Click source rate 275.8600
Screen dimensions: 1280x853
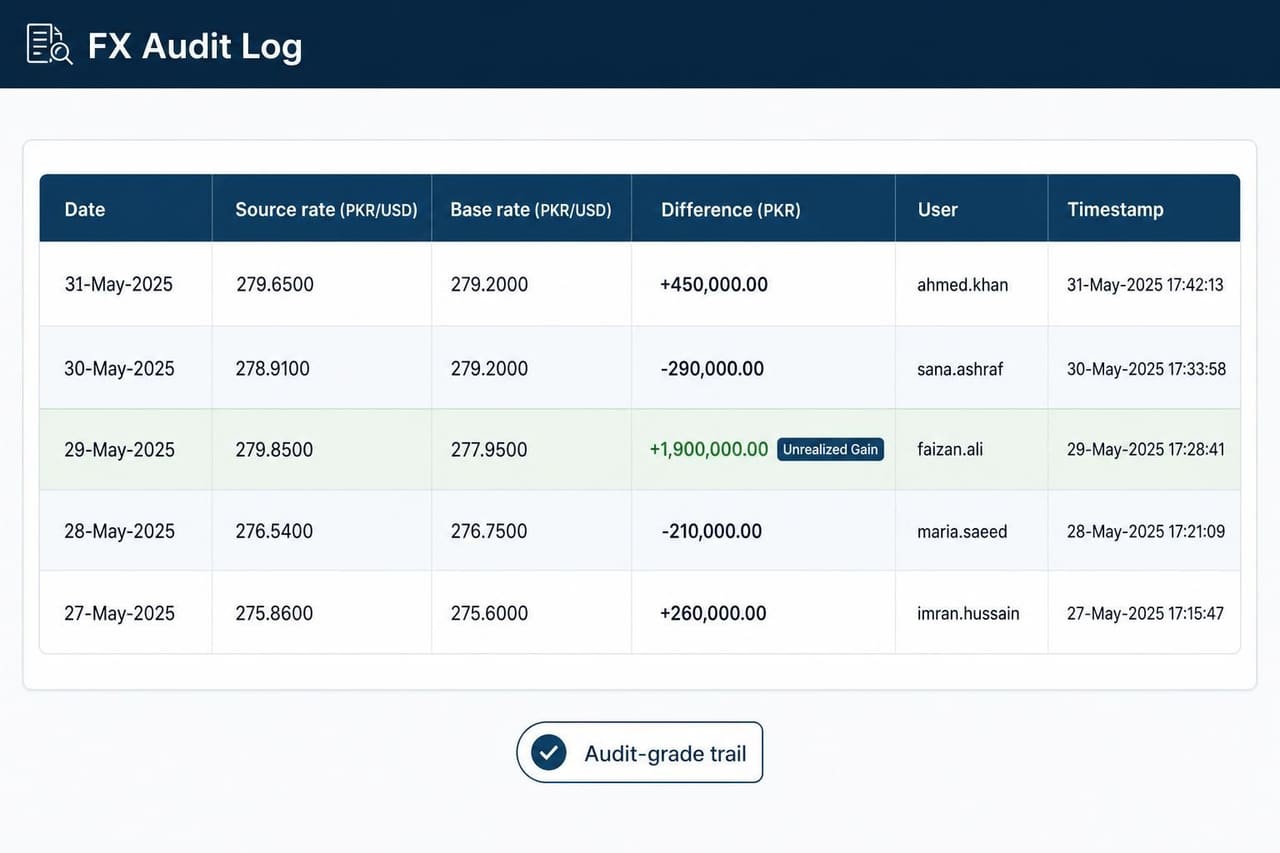274,613
